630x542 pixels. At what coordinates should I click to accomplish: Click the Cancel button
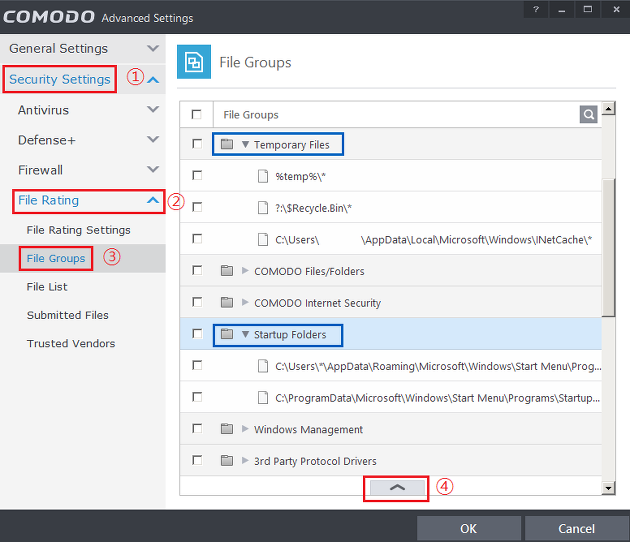(577, 528)
